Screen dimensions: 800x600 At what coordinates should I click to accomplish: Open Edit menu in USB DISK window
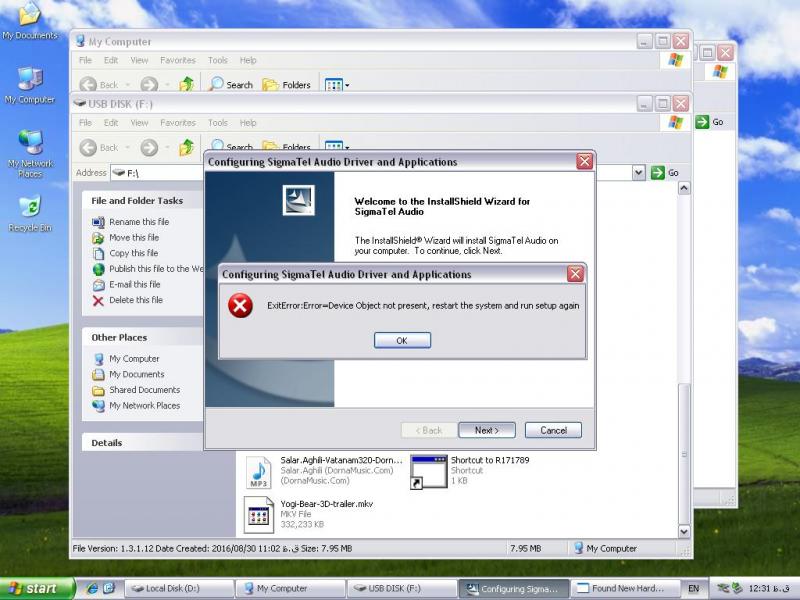click(111, 123)
